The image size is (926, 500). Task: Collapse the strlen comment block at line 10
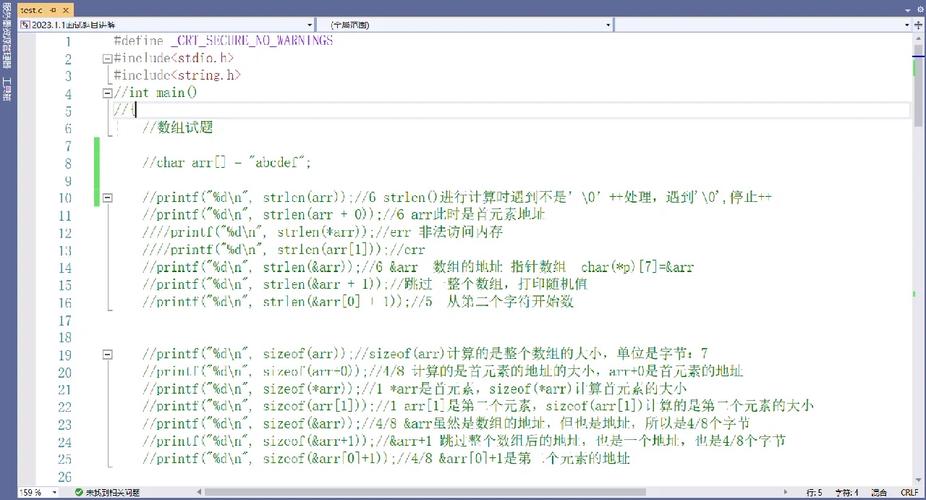(106, 198)
